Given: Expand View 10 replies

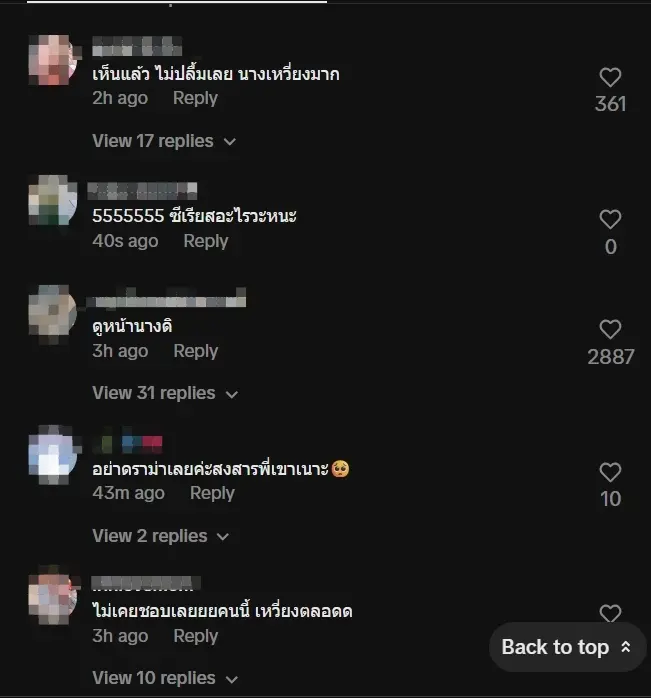Looking at the screenshot, I should point(165,678).
